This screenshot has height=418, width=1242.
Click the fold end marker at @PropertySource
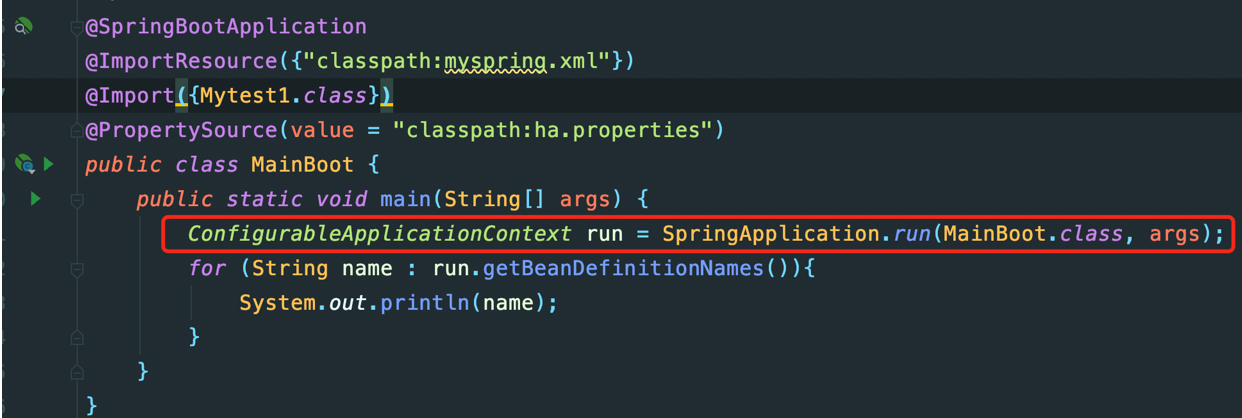point(76,131)
